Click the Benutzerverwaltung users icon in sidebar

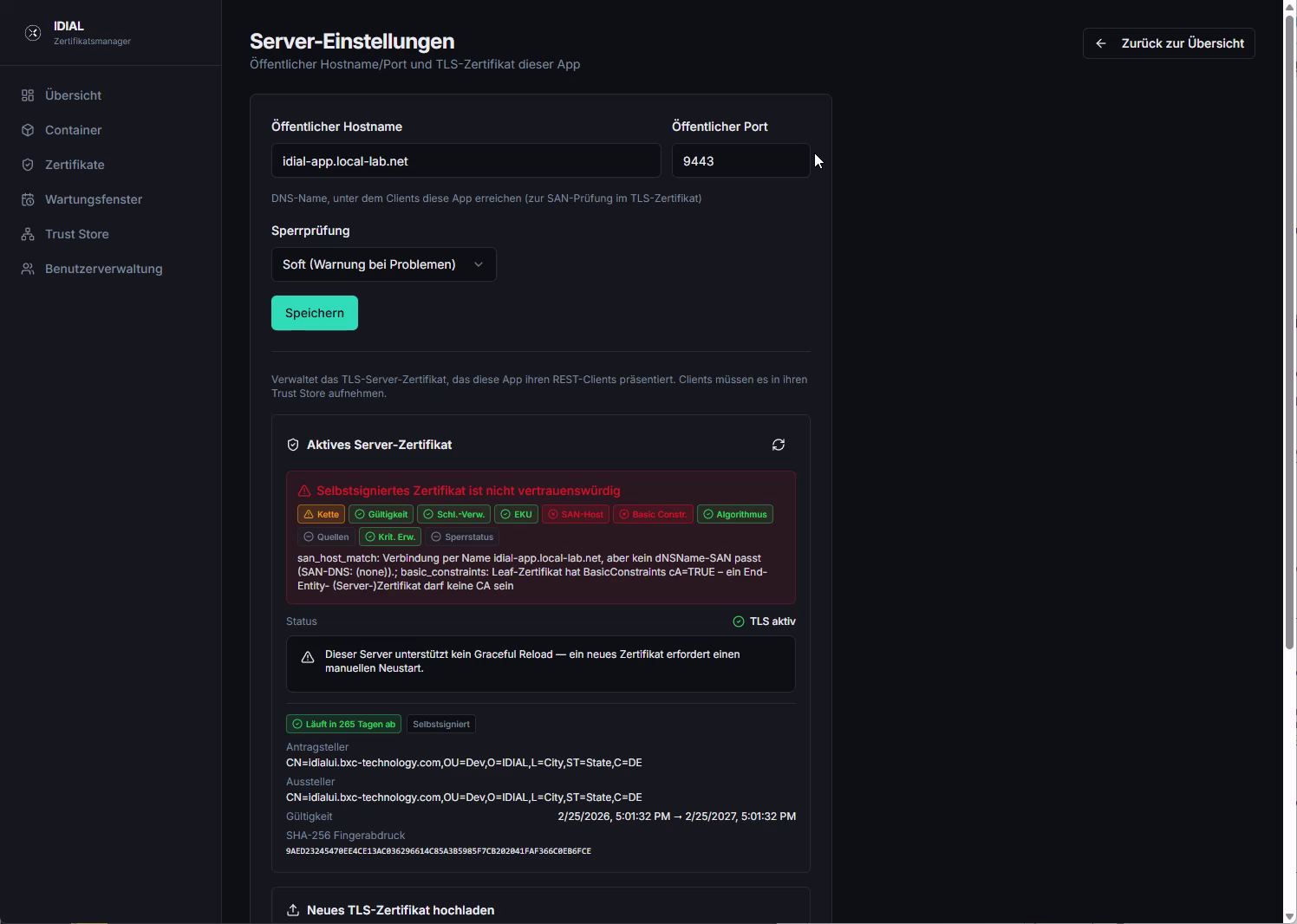pyautogui.click(x=28, y=269)
